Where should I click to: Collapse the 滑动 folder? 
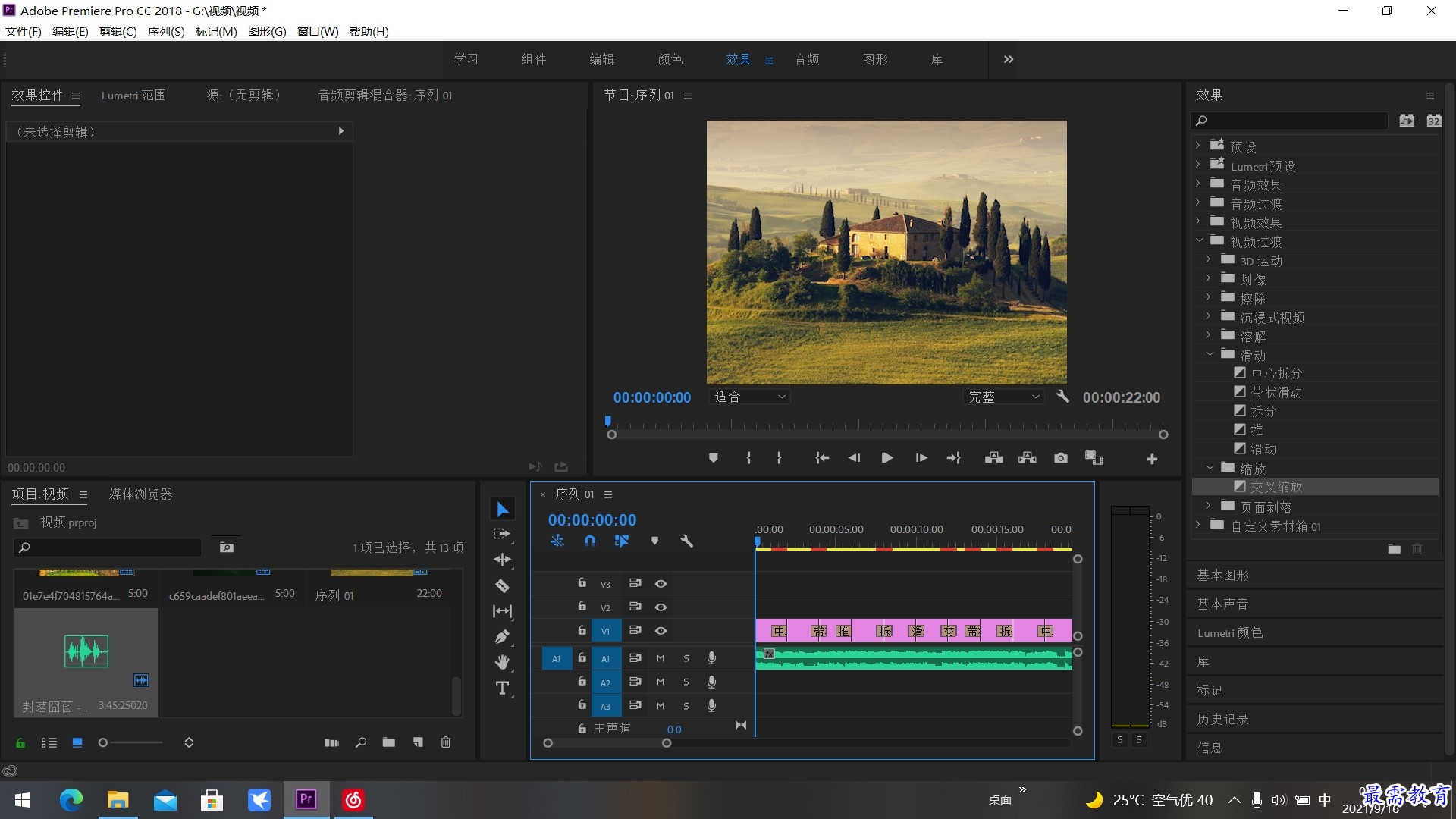1210,354
